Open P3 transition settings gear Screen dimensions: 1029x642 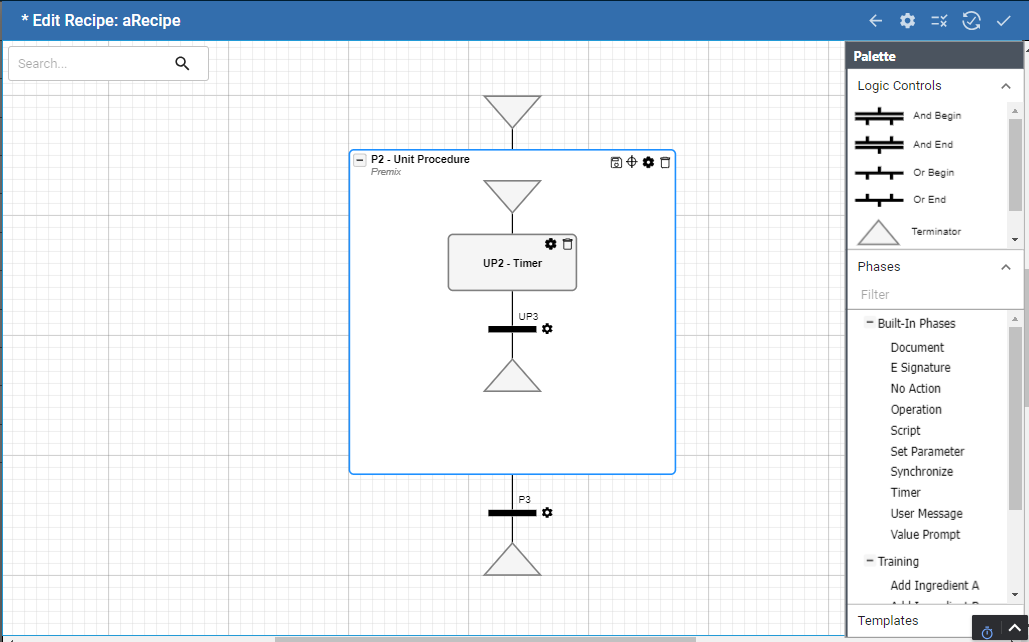tap(547, 513)
